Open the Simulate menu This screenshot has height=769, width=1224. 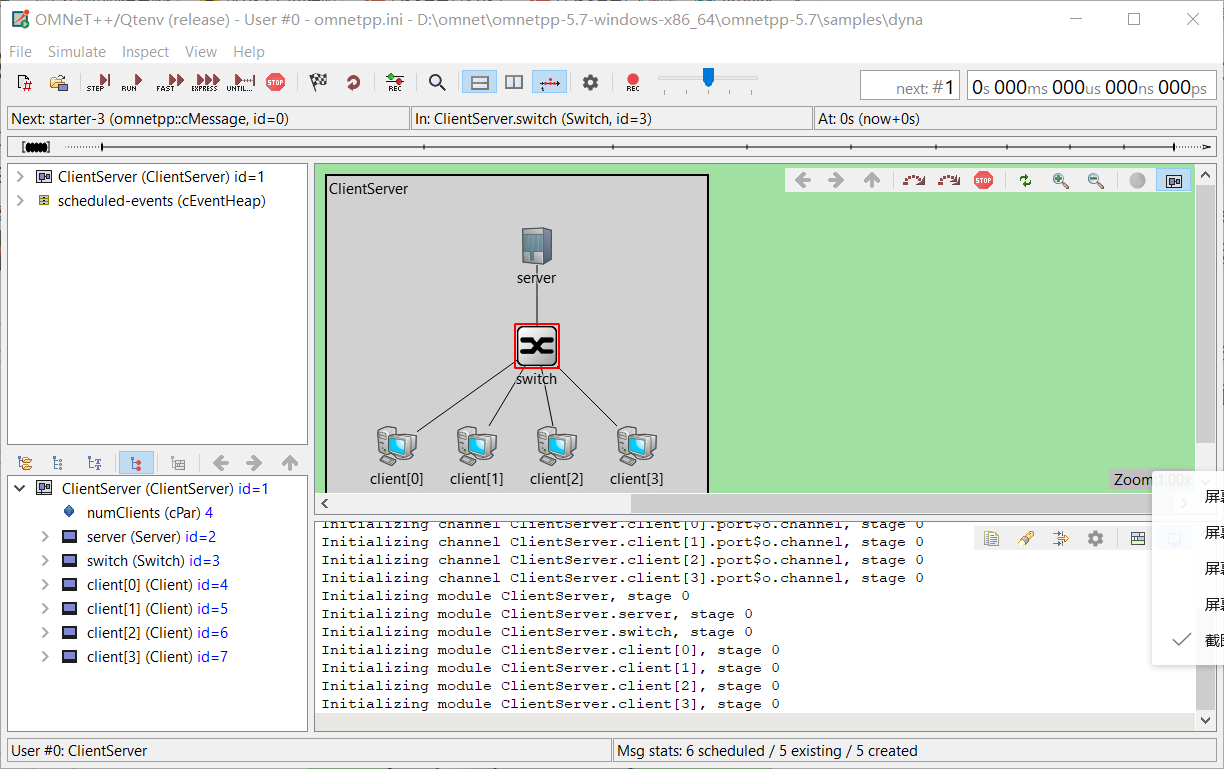pos(77,52)
